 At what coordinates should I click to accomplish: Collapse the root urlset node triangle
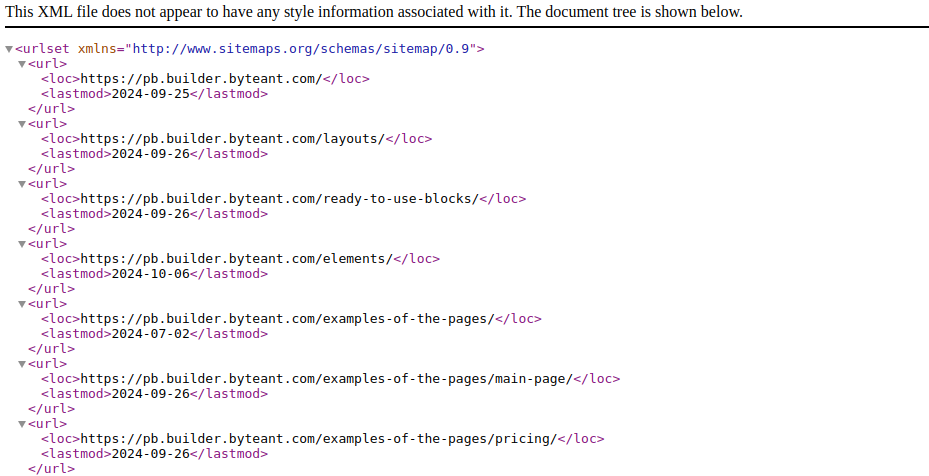pos(9,49)
